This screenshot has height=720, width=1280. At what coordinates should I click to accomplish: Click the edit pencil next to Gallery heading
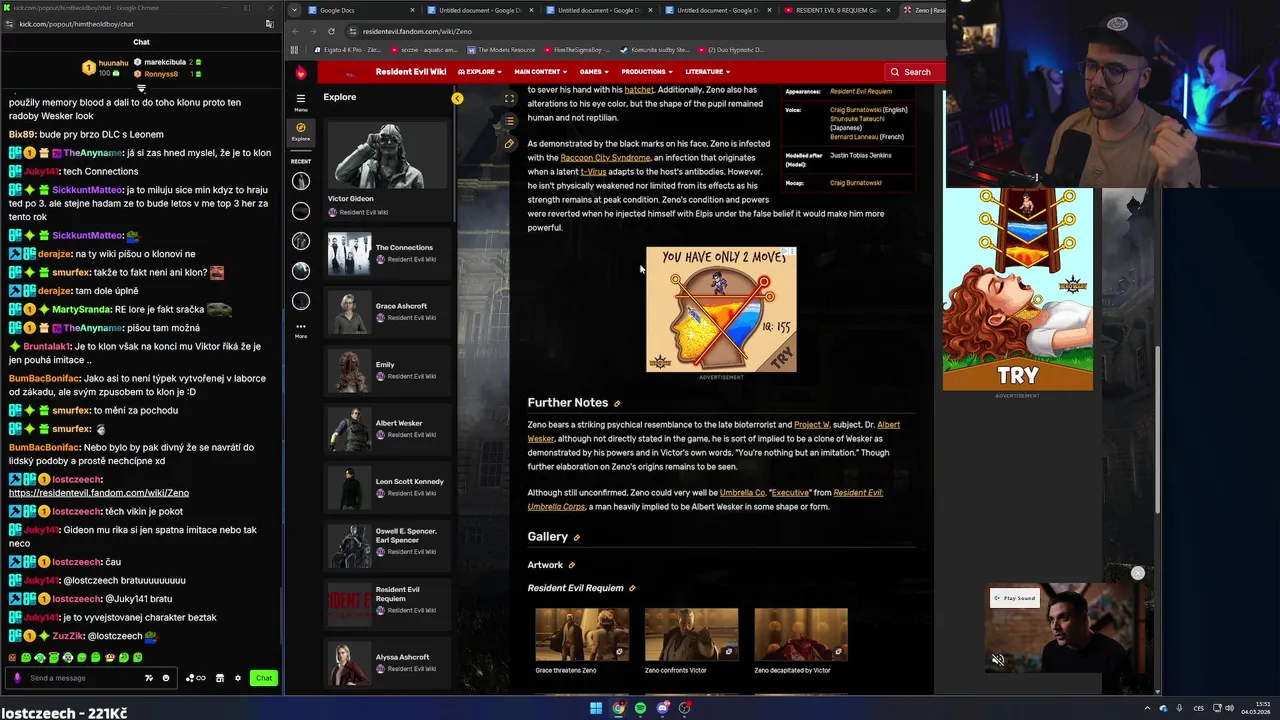[576, 538]
